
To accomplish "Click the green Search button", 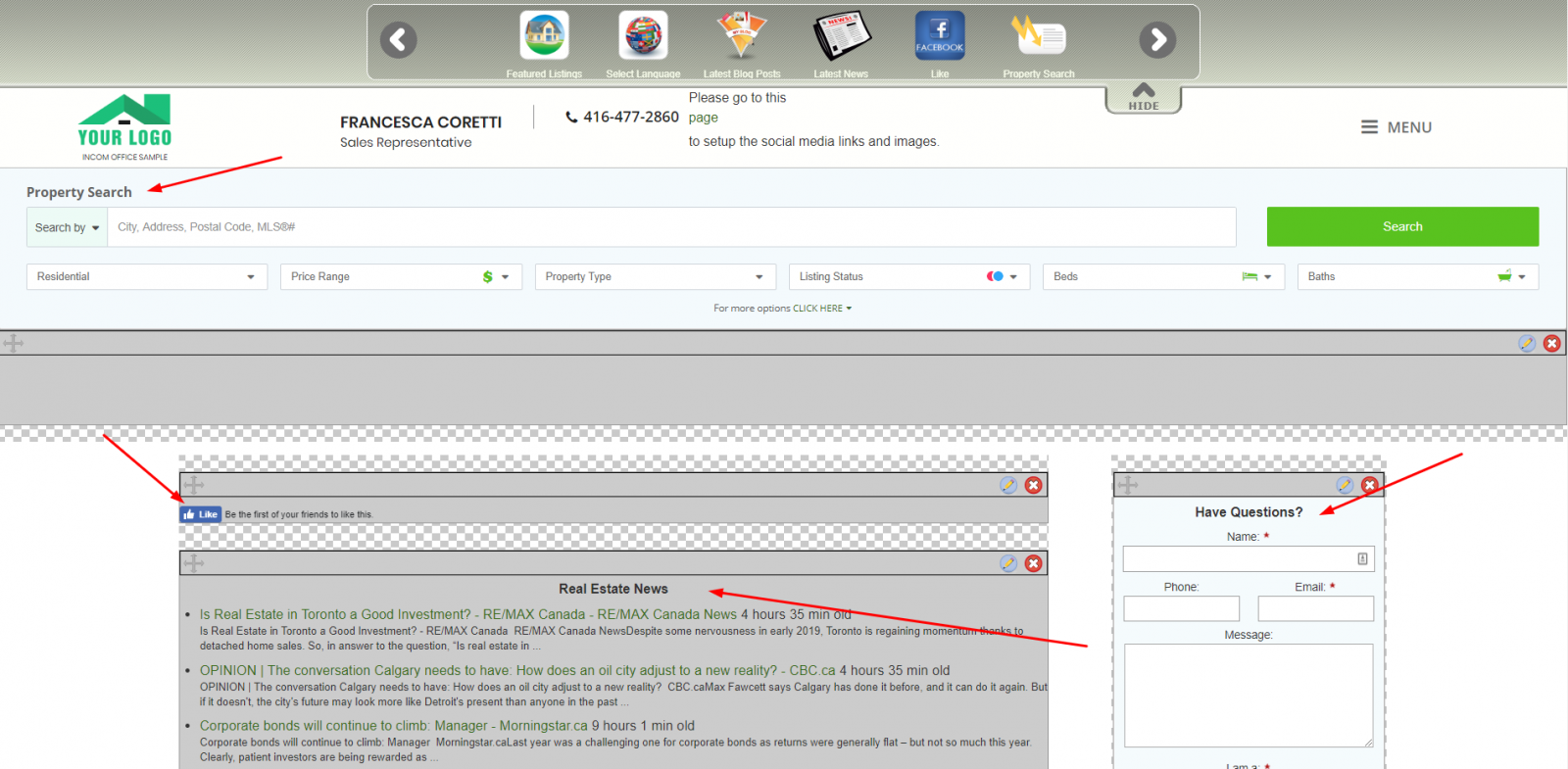I will click(x=1401, y=226).
